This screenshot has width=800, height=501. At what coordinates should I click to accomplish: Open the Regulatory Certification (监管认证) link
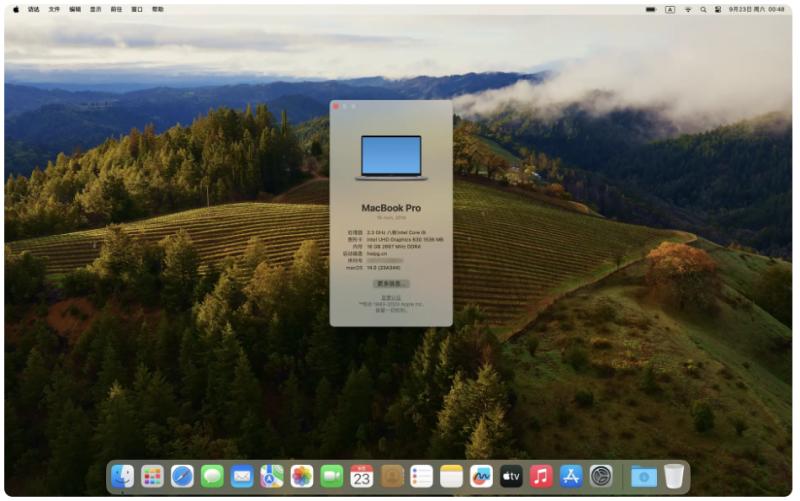(x=391, y=297)
